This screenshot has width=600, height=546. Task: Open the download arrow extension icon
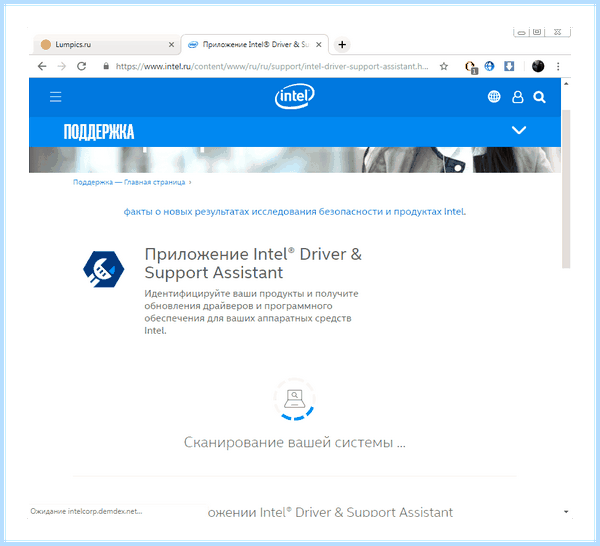[x=509, y=66]
